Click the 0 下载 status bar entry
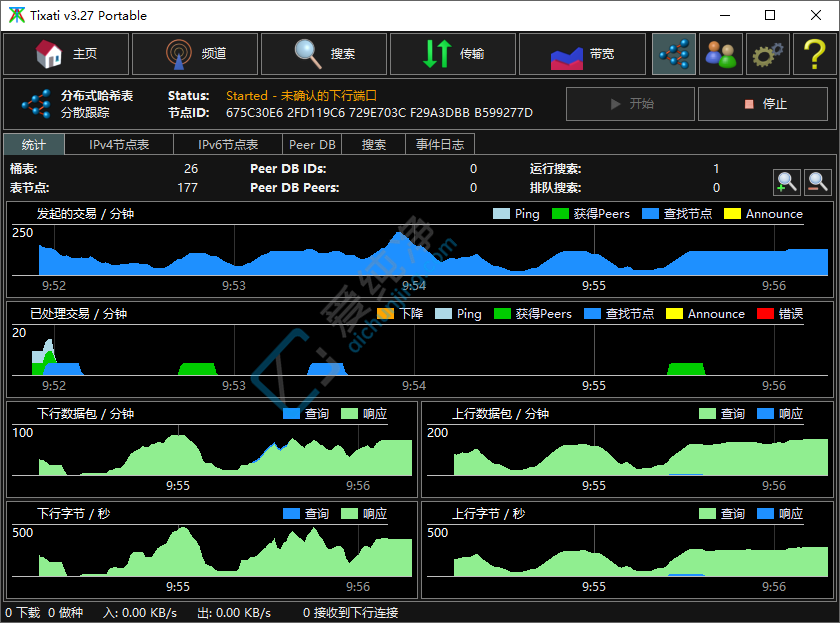This screenshot has height=623, width=840. [22, 612]
